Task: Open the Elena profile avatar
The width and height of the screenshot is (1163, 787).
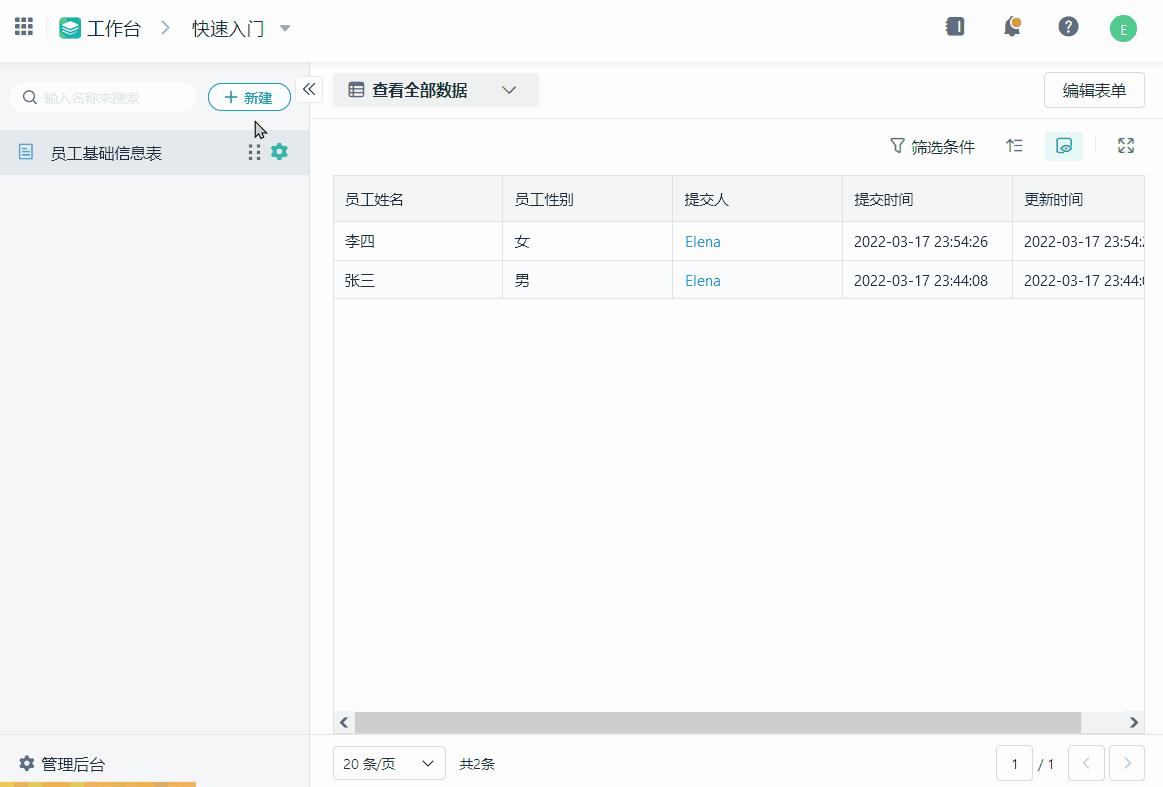Action: pos(1123,27)
